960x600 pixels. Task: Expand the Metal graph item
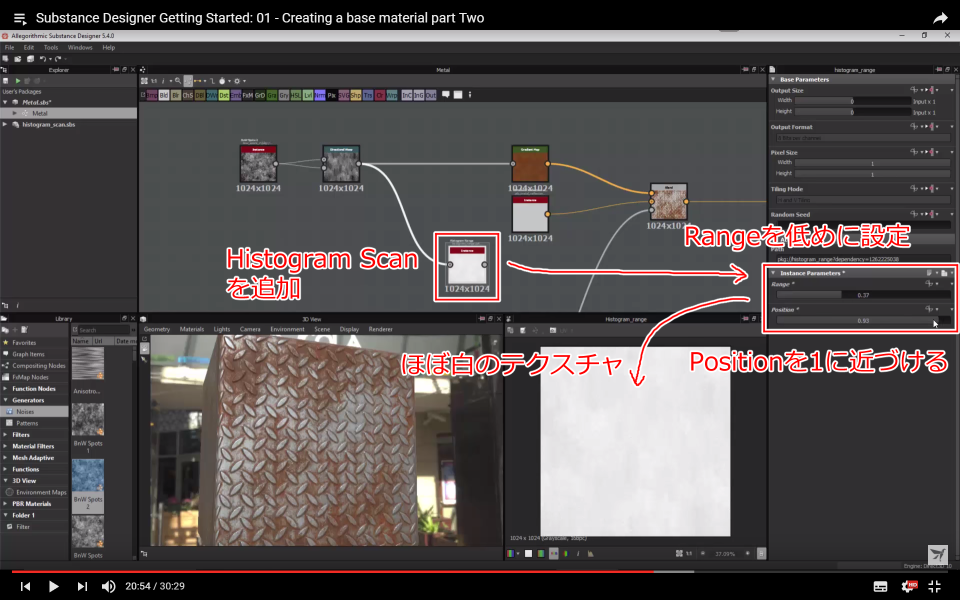click(15, 113)
